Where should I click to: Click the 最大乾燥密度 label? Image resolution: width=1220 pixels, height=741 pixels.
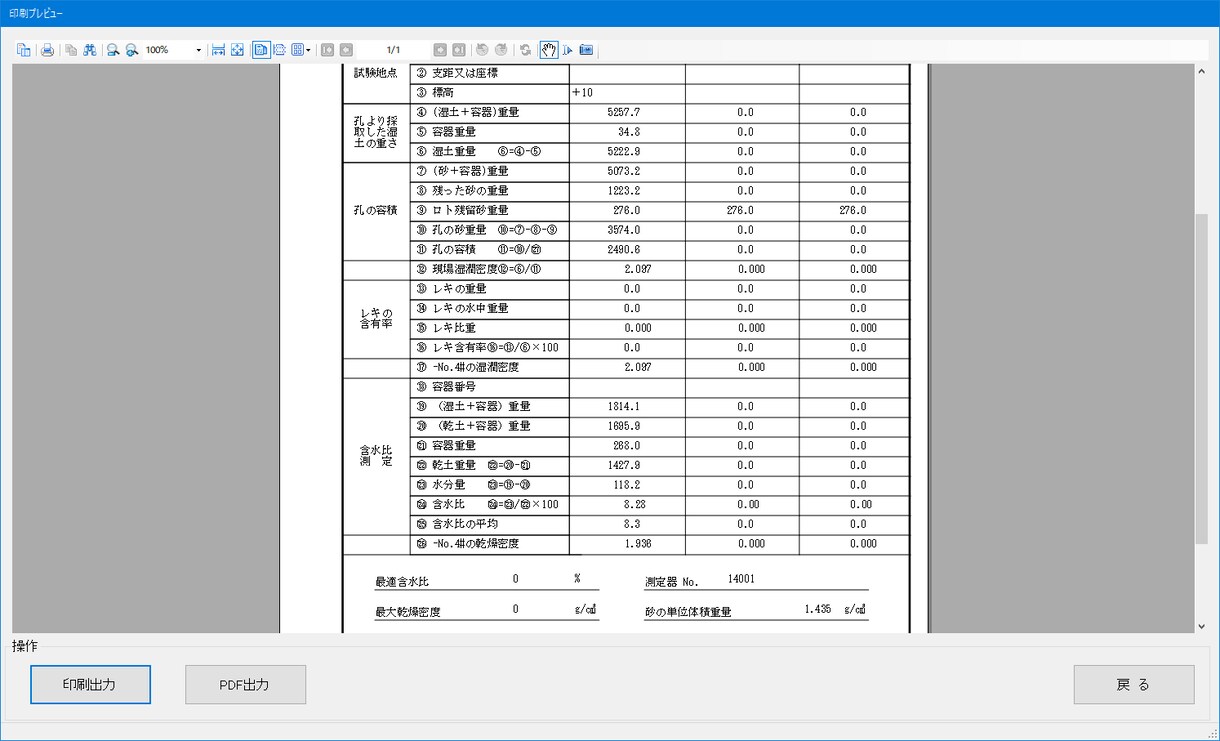pyautogui.click(x=408, y=611)
